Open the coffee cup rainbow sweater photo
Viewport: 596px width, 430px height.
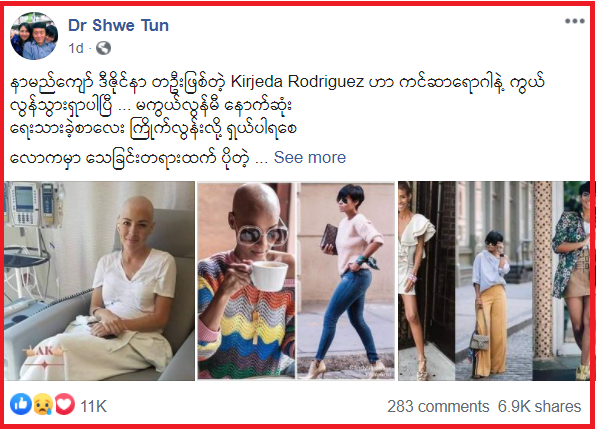(246, 281)
